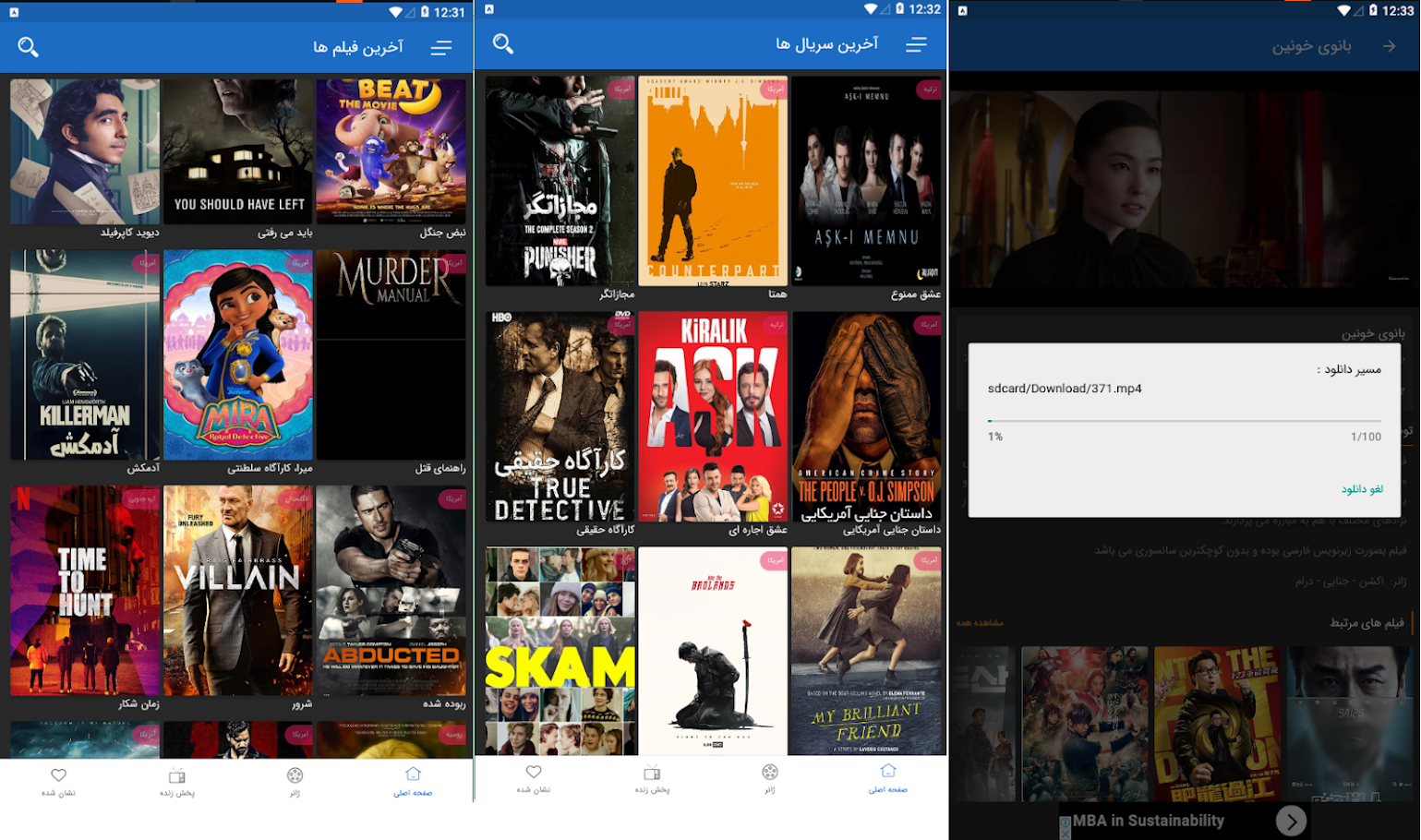1421x840 pixels.
Task: Select home tab in movies screen
Action: pyautogui.click(x=413, y=781)
